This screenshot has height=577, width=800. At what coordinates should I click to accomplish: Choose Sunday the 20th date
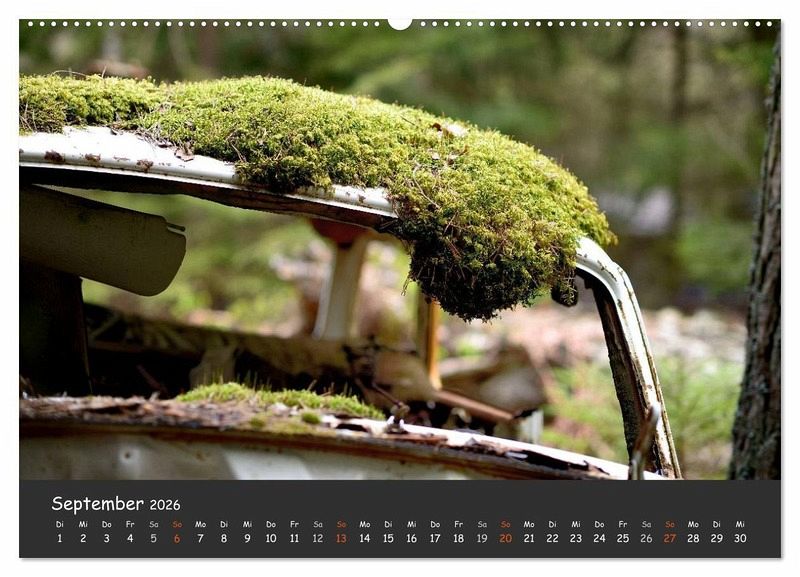pos(505,538)
